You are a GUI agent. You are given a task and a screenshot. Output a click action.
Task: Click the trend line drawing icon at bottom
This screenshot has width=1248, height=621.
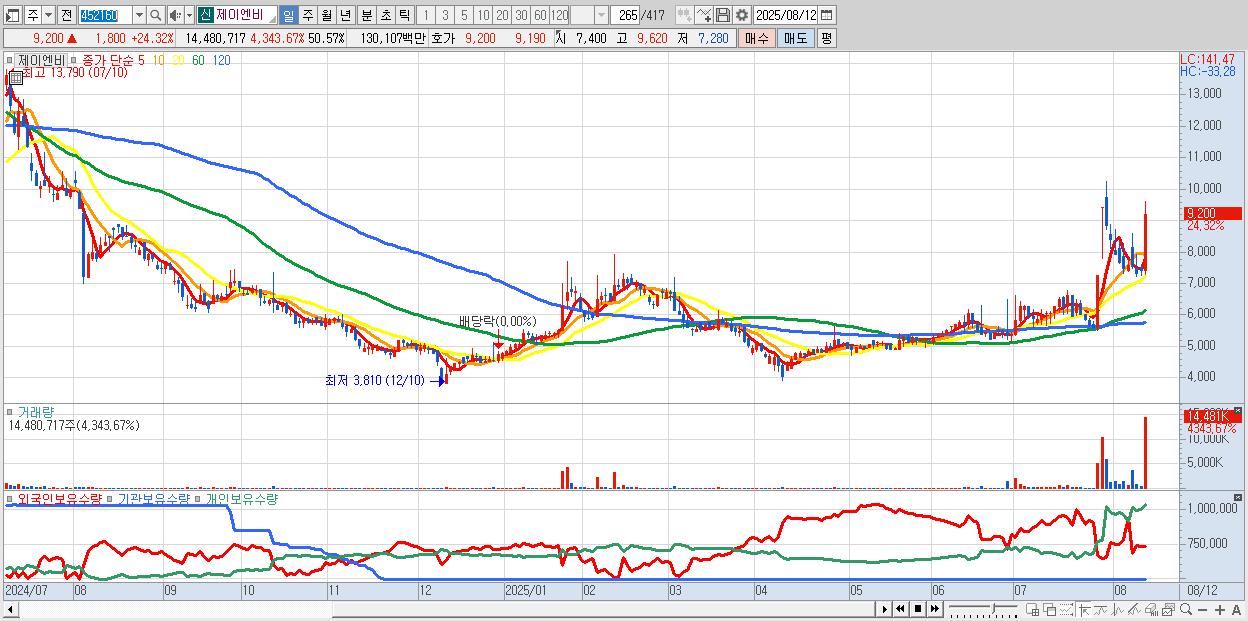point(1101,609)
